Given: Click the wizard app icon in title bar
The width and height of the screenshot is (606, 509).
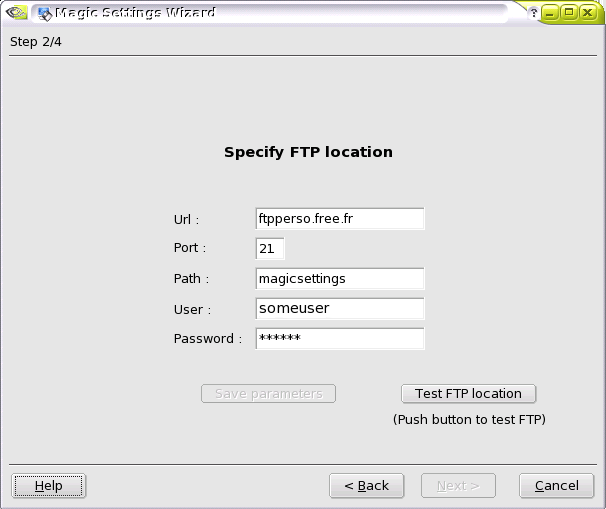Looking at the screenshot, I should point(45,14).
